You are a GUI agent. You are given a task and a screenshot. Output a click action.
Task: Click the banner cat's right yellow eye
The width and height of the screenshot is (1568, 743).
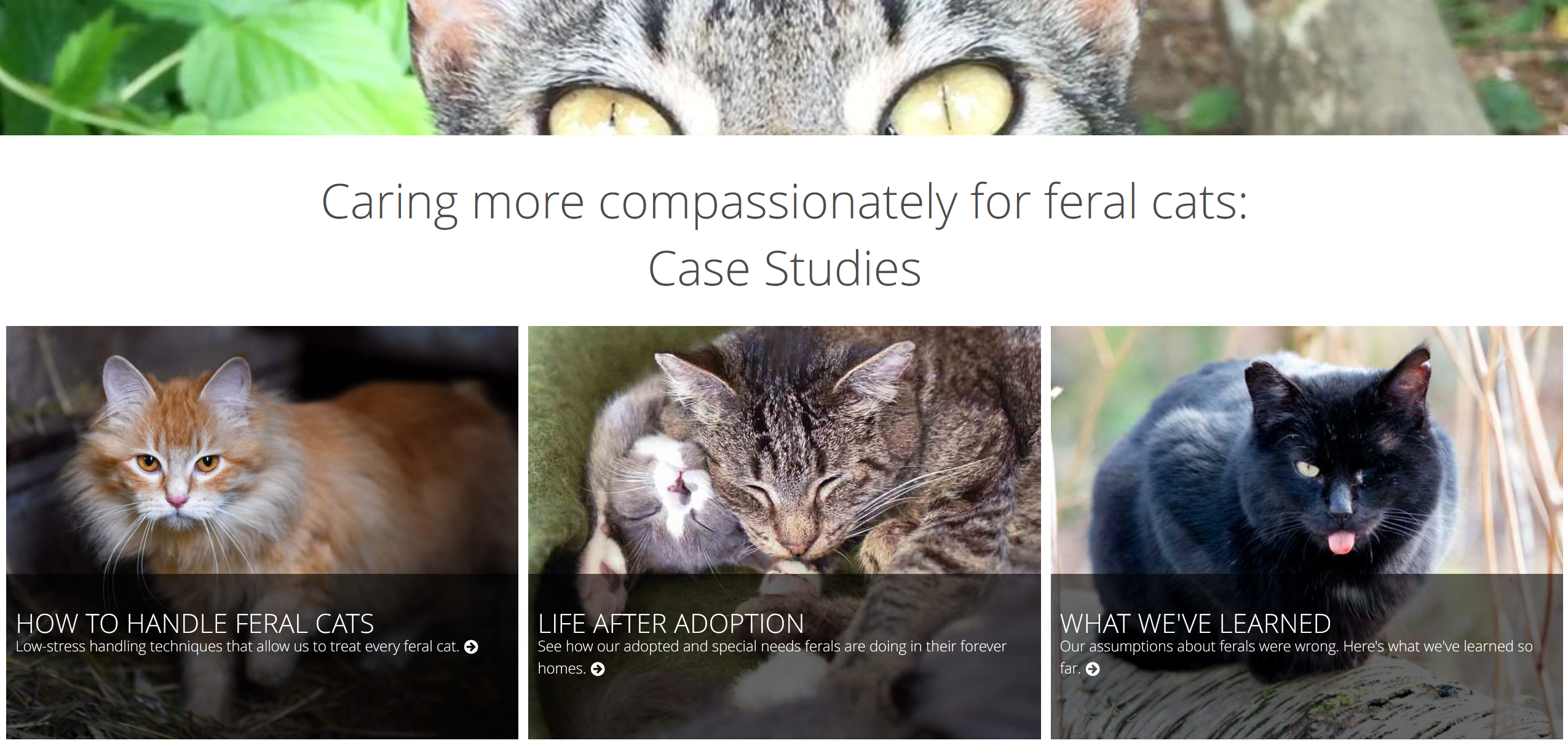click(x=950, y=98)
